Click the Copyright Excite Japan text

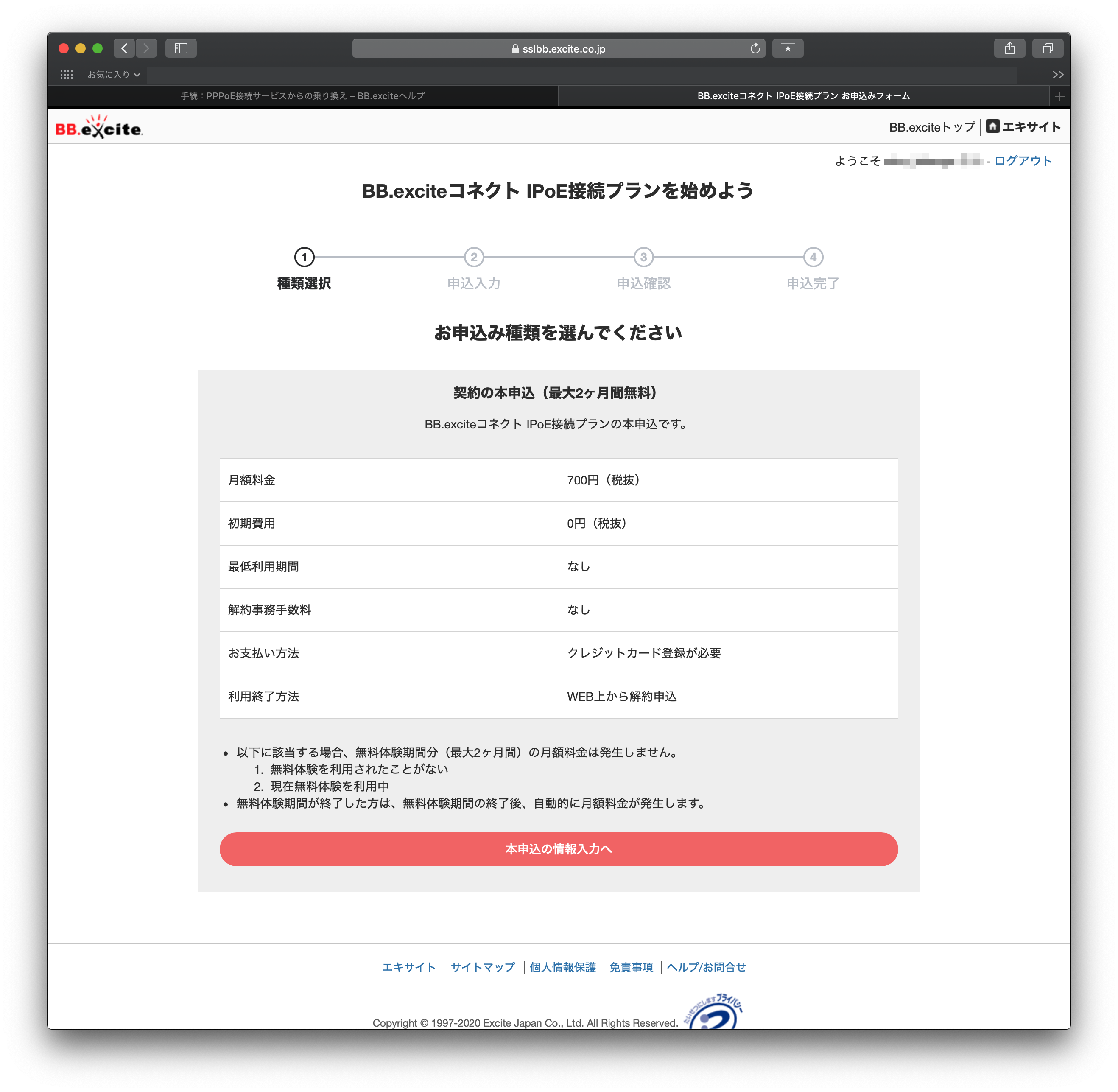point(525,1022)
